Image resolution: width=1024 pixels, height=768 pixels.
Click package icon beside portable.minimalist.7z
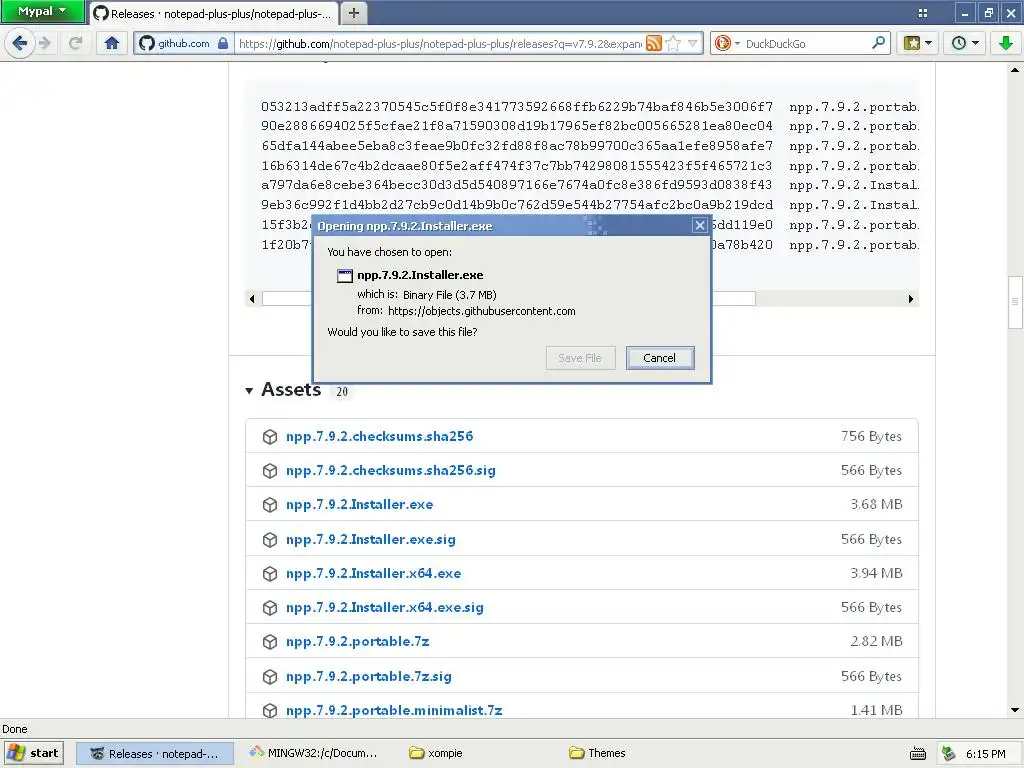pos(270,711)
